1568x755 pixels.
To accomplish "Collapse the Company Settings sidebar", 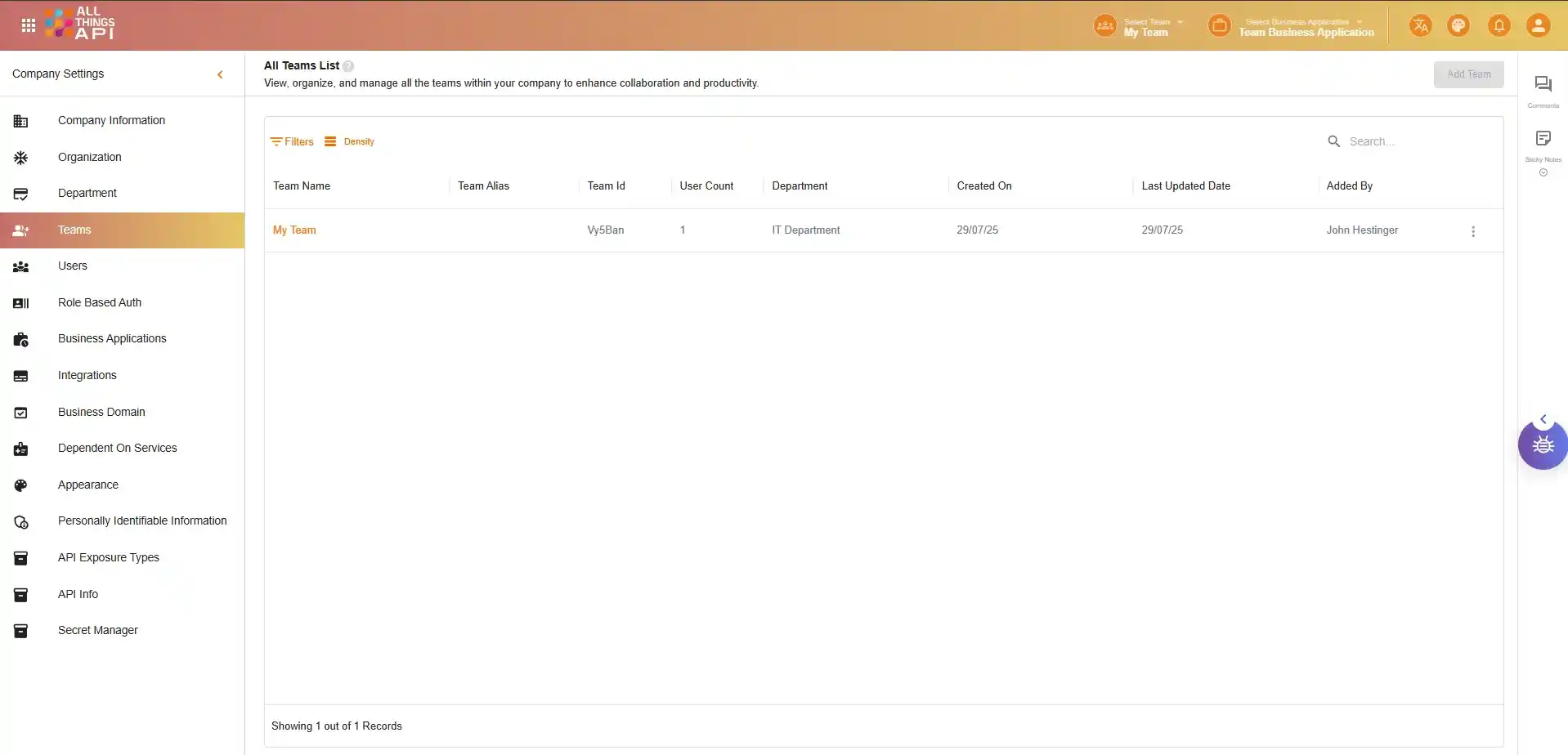I will click(x=220, y=74).
